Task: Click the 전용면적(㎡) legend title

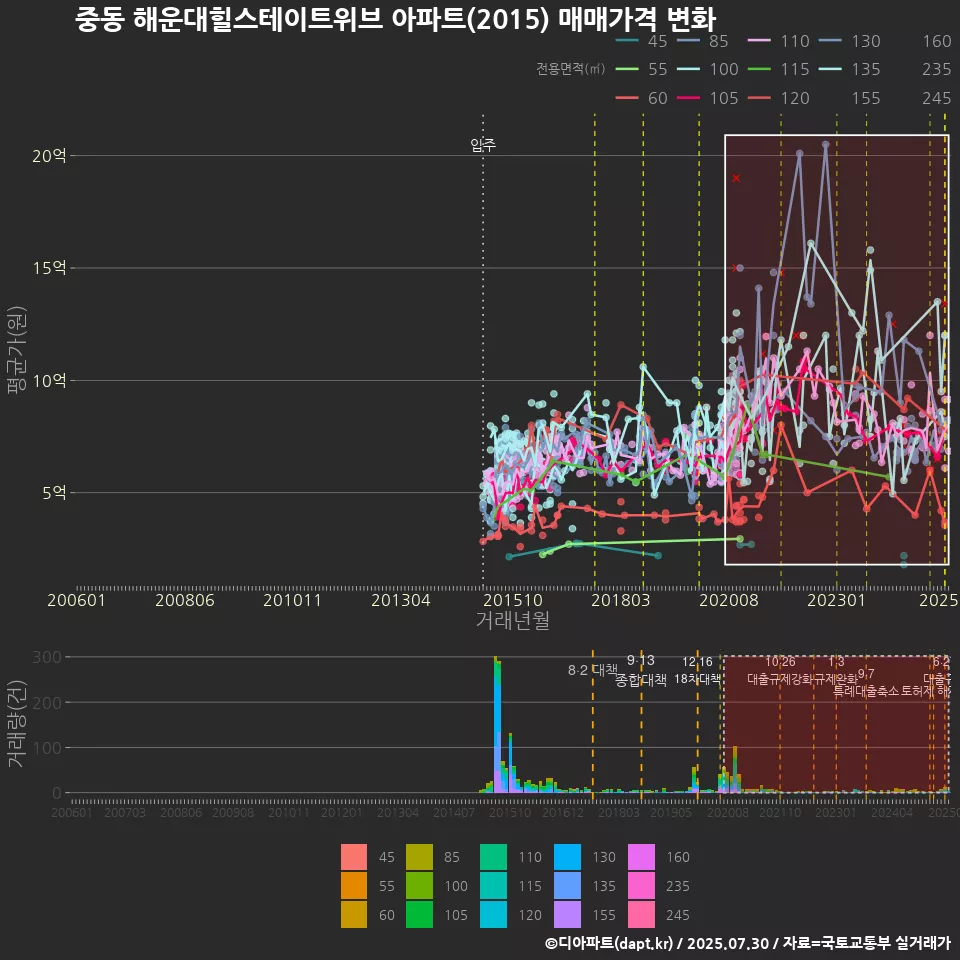Action: [571, 69]
